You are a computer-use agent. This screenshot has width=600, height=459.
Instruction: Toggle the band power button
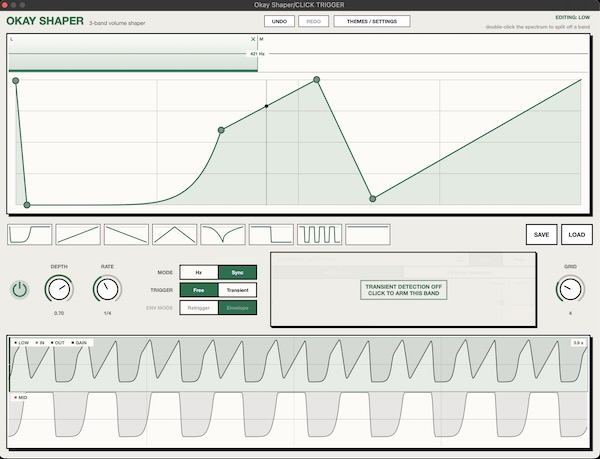click(20, 290)
